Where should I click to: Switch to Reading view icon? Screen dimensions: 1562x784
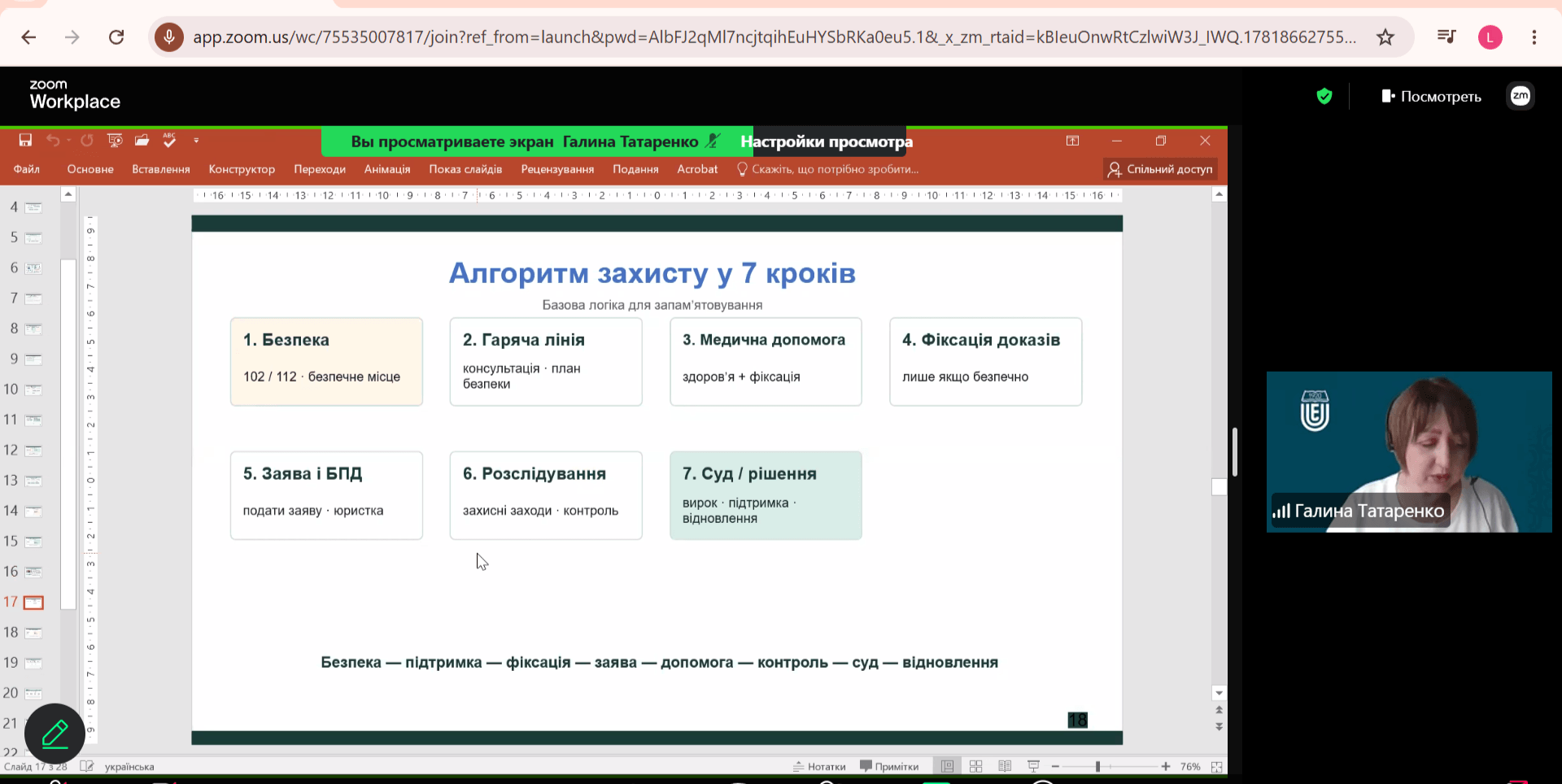(x=1005, y=766)
